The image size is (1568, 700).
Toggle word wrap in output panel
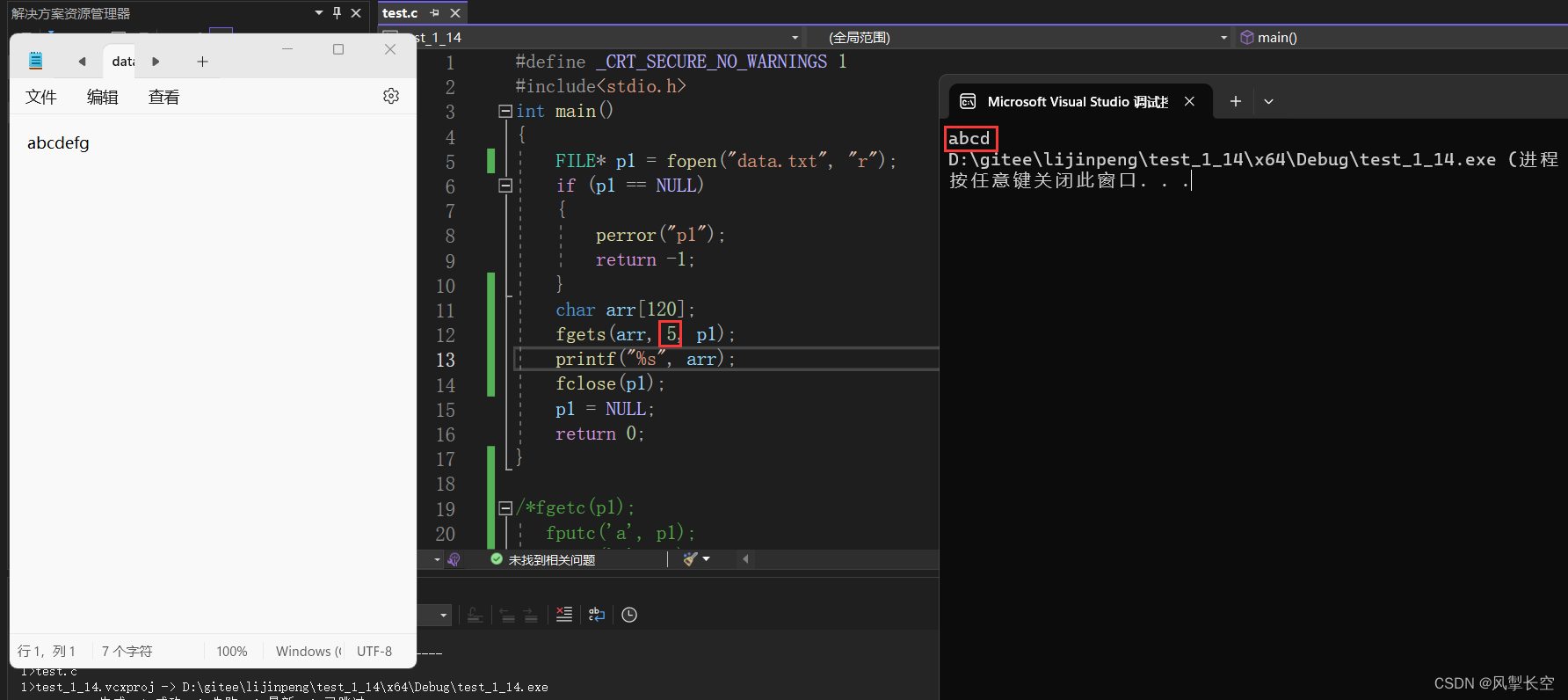coord(597,615)
